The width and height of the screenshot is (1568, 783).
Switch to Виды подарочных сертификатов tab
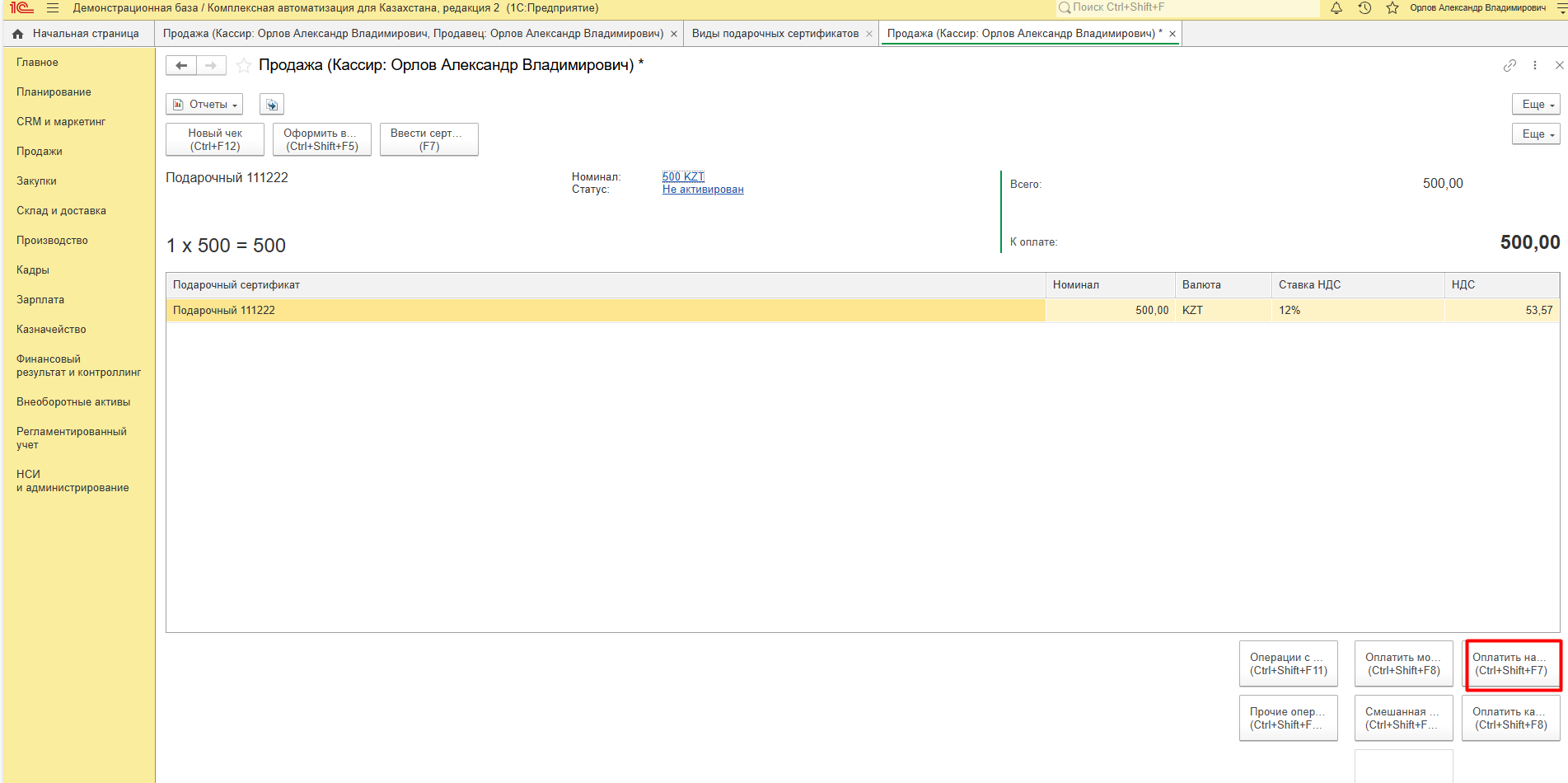click(775, 34)
